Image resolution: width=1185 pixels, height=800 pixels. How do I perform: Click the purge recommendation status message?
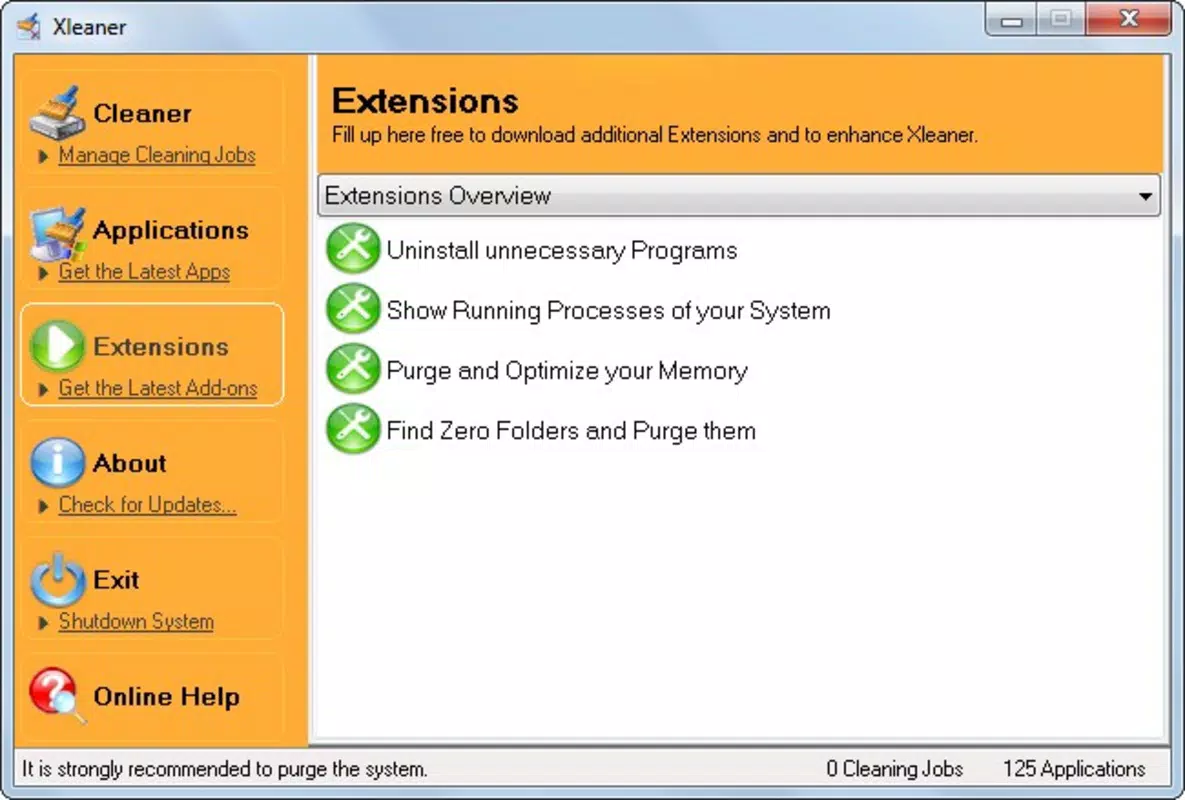click(225, 769)
